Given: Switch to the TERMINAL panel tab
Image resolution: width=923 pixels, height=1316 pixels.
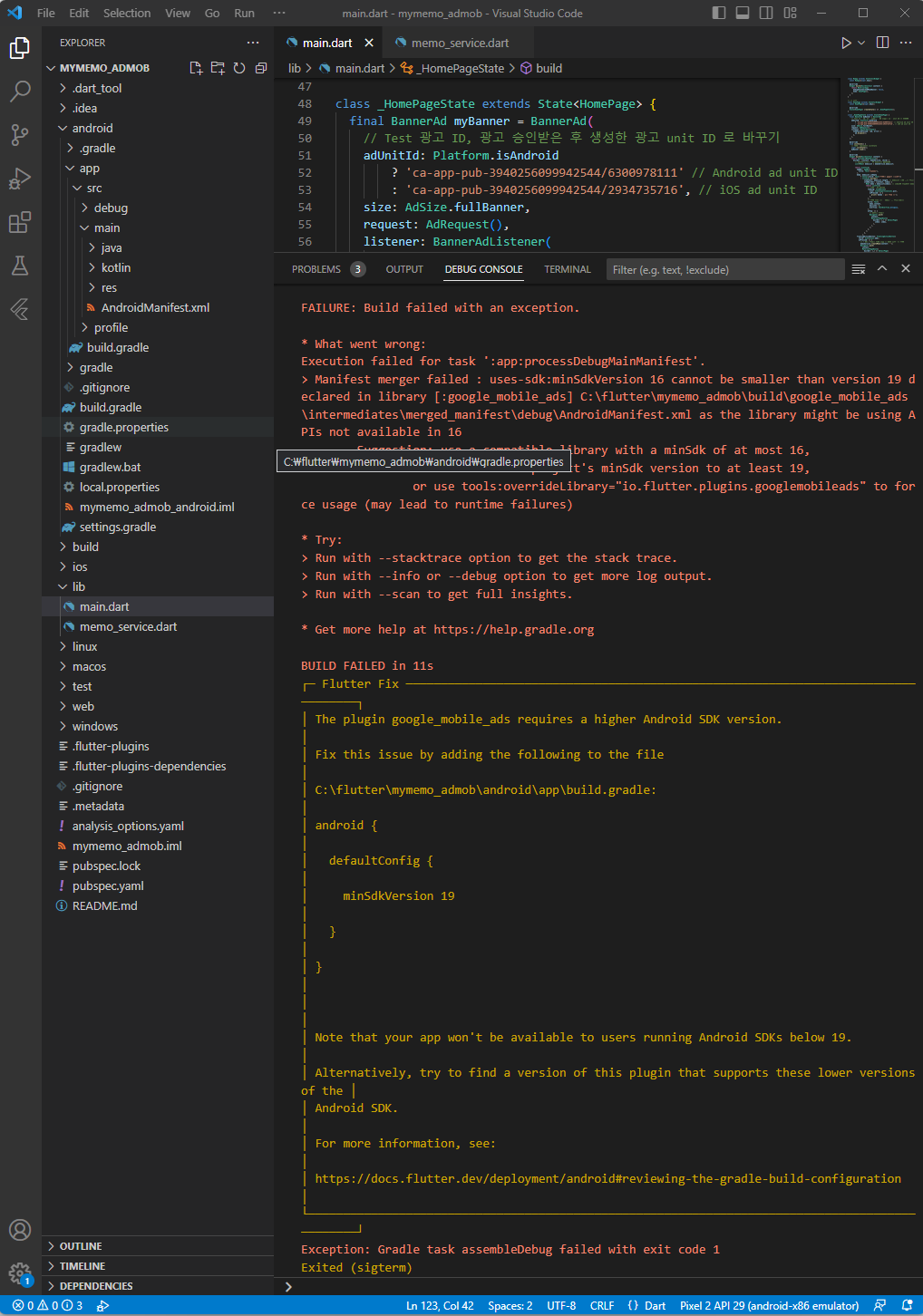Looking at the screenshot, I should (x=568, y=269).
